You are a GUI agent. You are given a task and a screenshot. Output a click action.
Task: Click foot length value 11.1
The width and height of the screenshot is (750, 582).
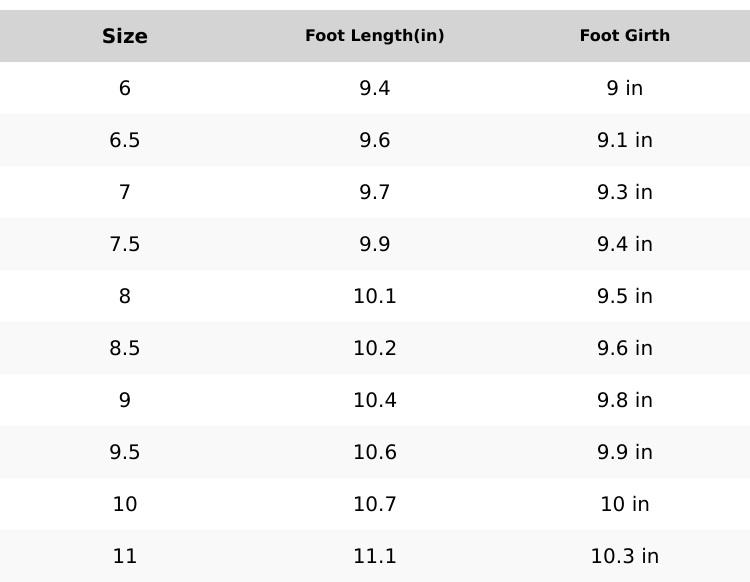(x=375, y=556)
